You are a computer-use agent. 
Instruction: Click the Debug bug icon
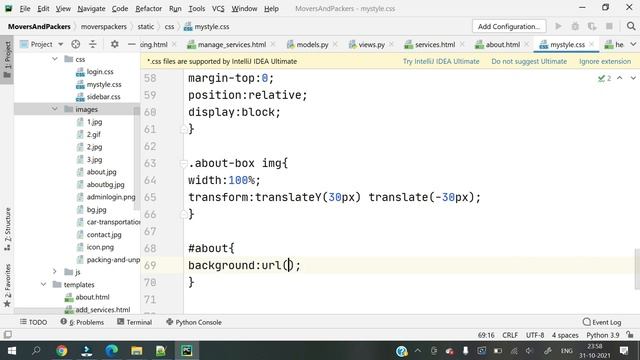(575, 26)
